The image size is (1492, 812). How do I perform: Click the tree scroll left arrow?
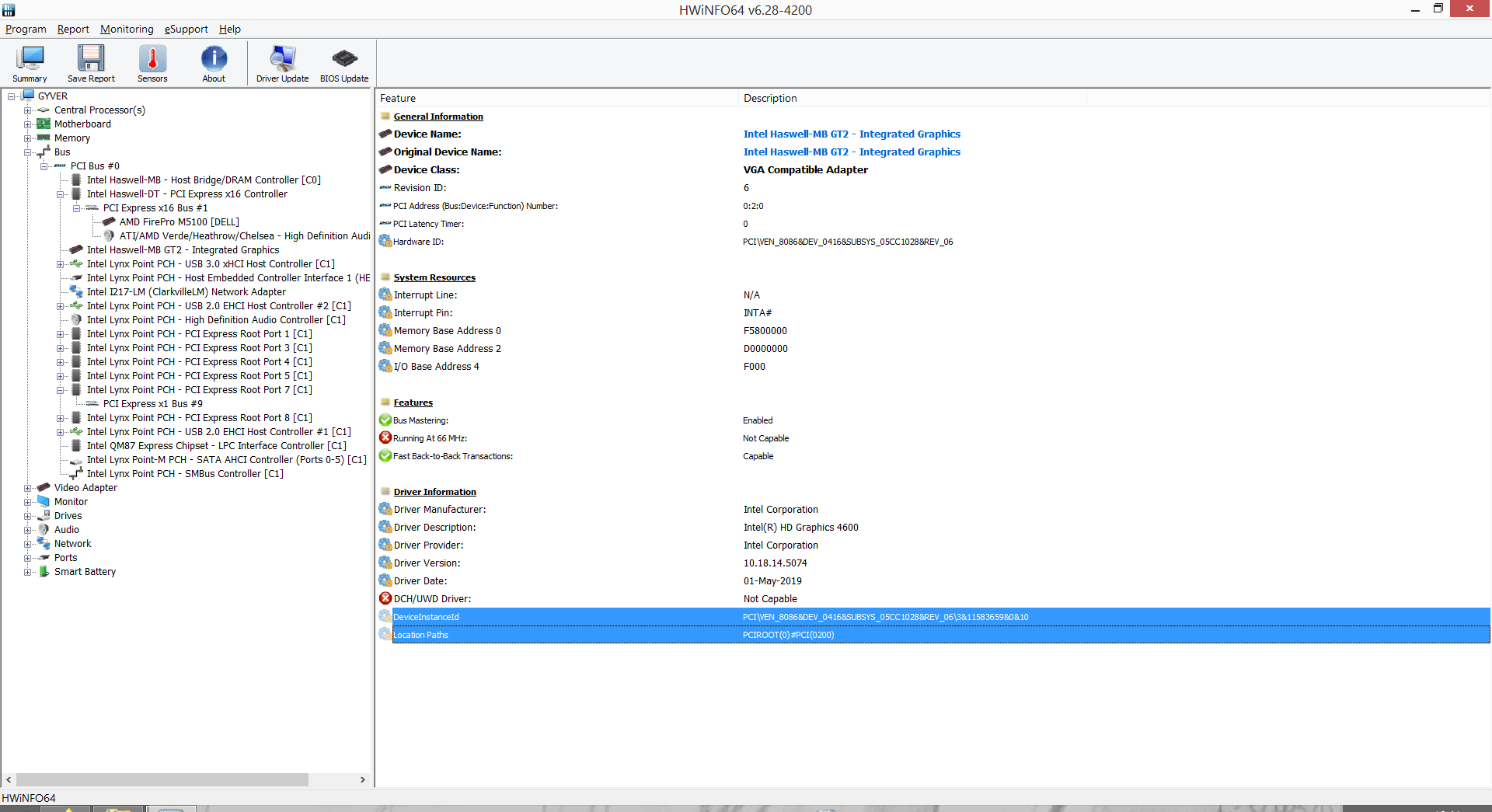tap(9, 779)
